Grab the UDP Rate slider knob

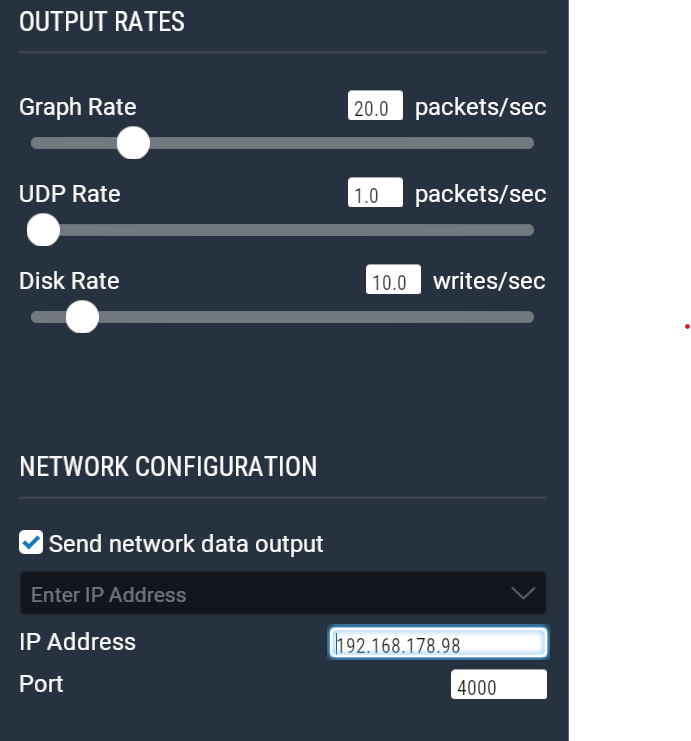tap(43, 230)
